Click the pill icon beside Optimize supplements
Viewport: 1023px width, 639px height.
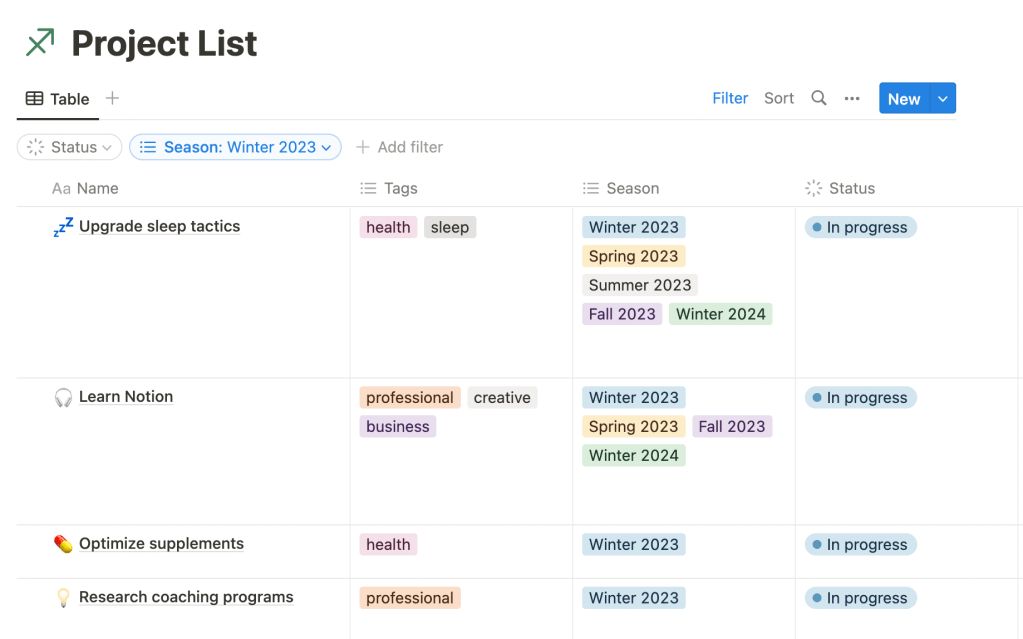point(63,544)
